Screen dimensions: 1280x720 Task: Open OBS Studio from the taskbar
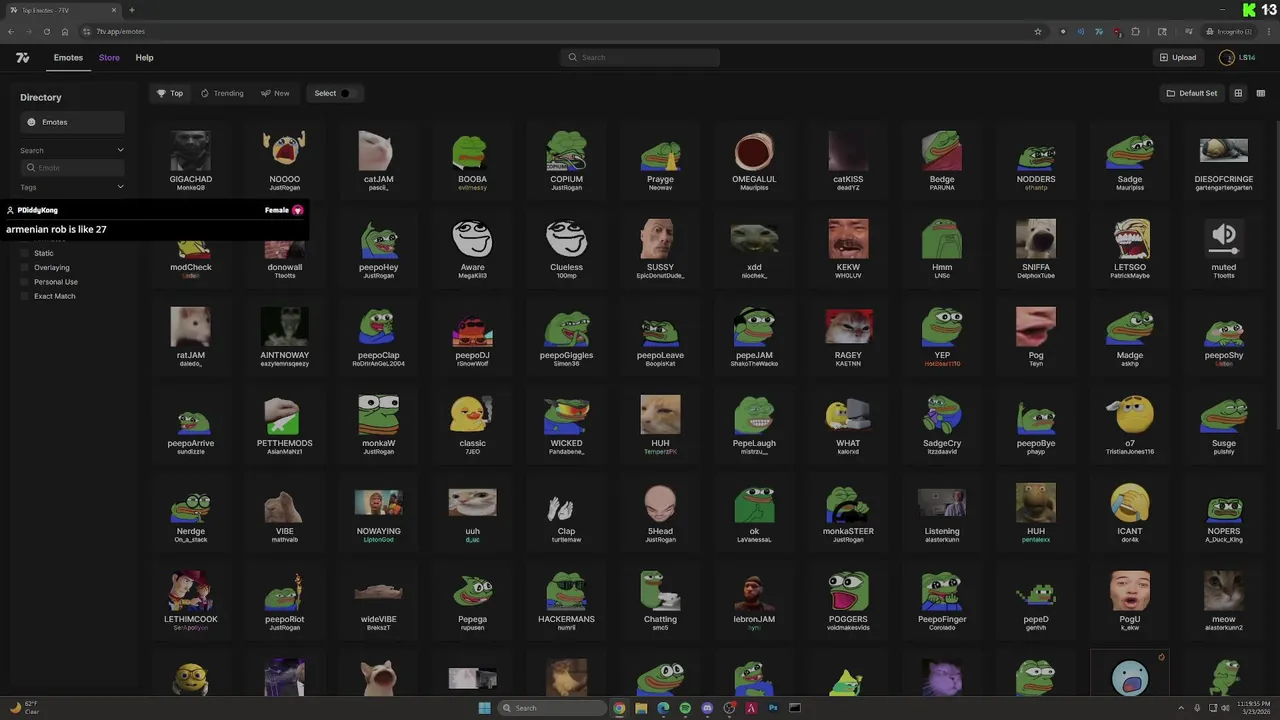pos(729,708)
